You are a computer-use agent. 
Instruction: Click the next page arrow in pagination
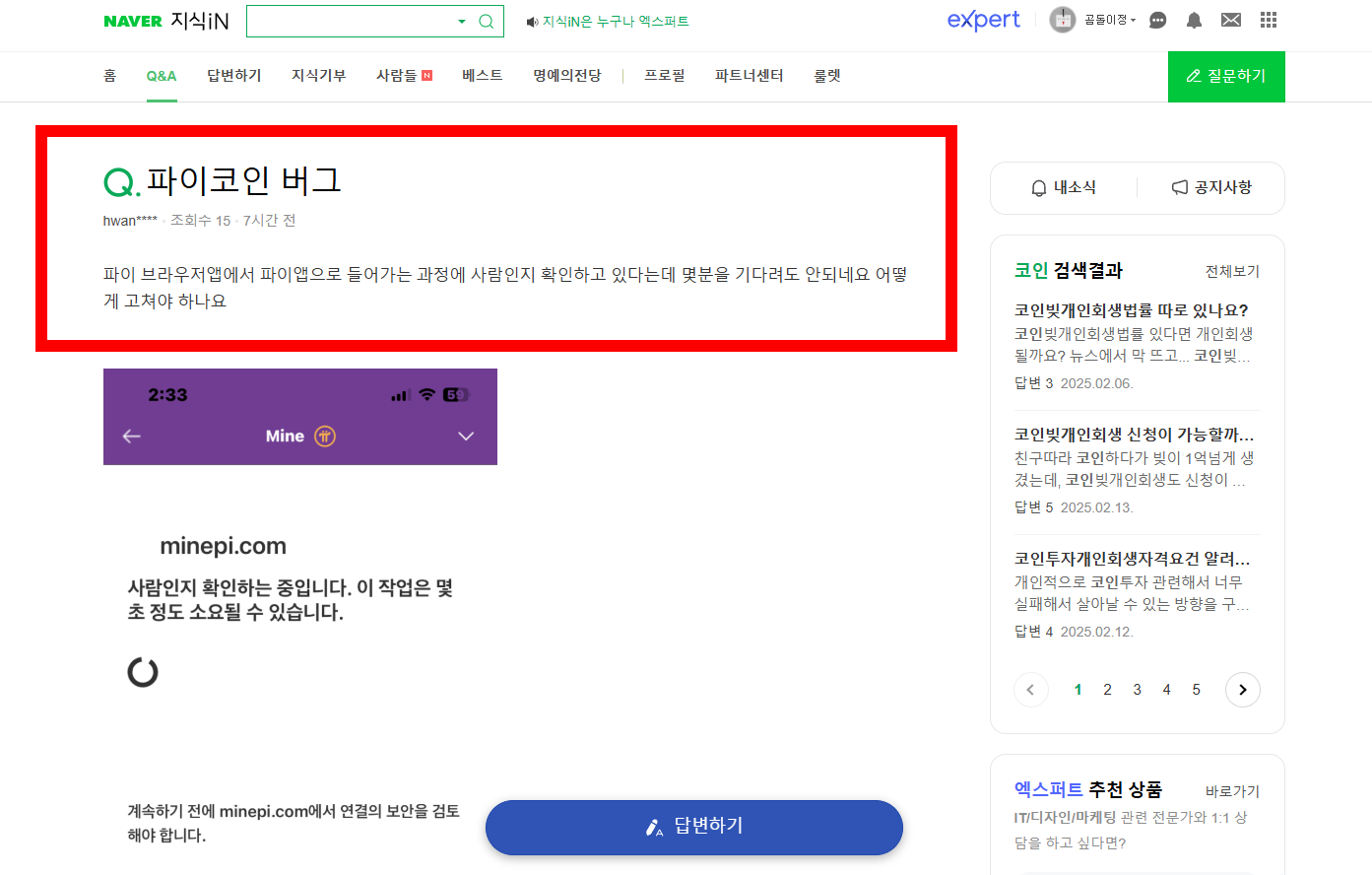pyautogui.click(x=1243, y=690)
